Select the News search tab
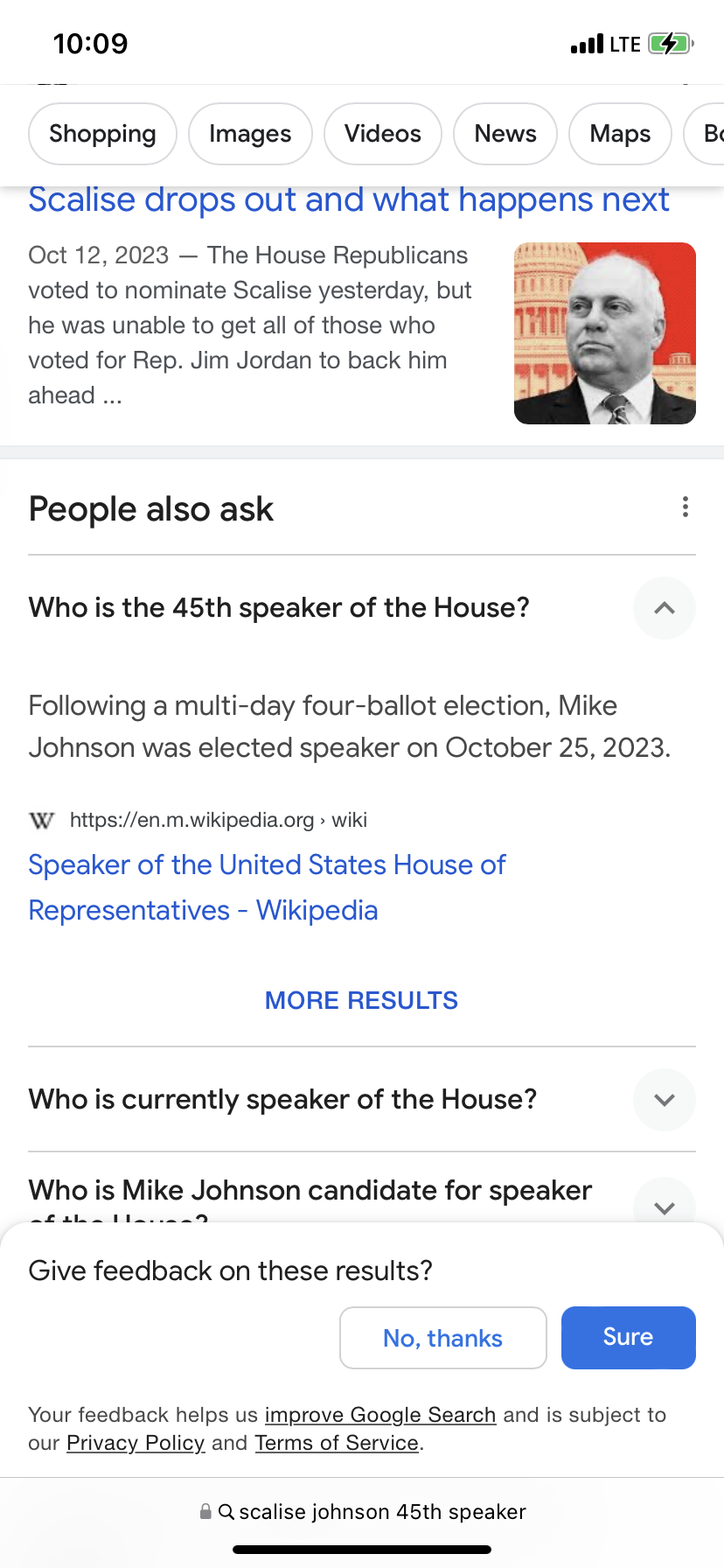Image resolution: width=724 pixels, height=1568 pixels. 505,134
